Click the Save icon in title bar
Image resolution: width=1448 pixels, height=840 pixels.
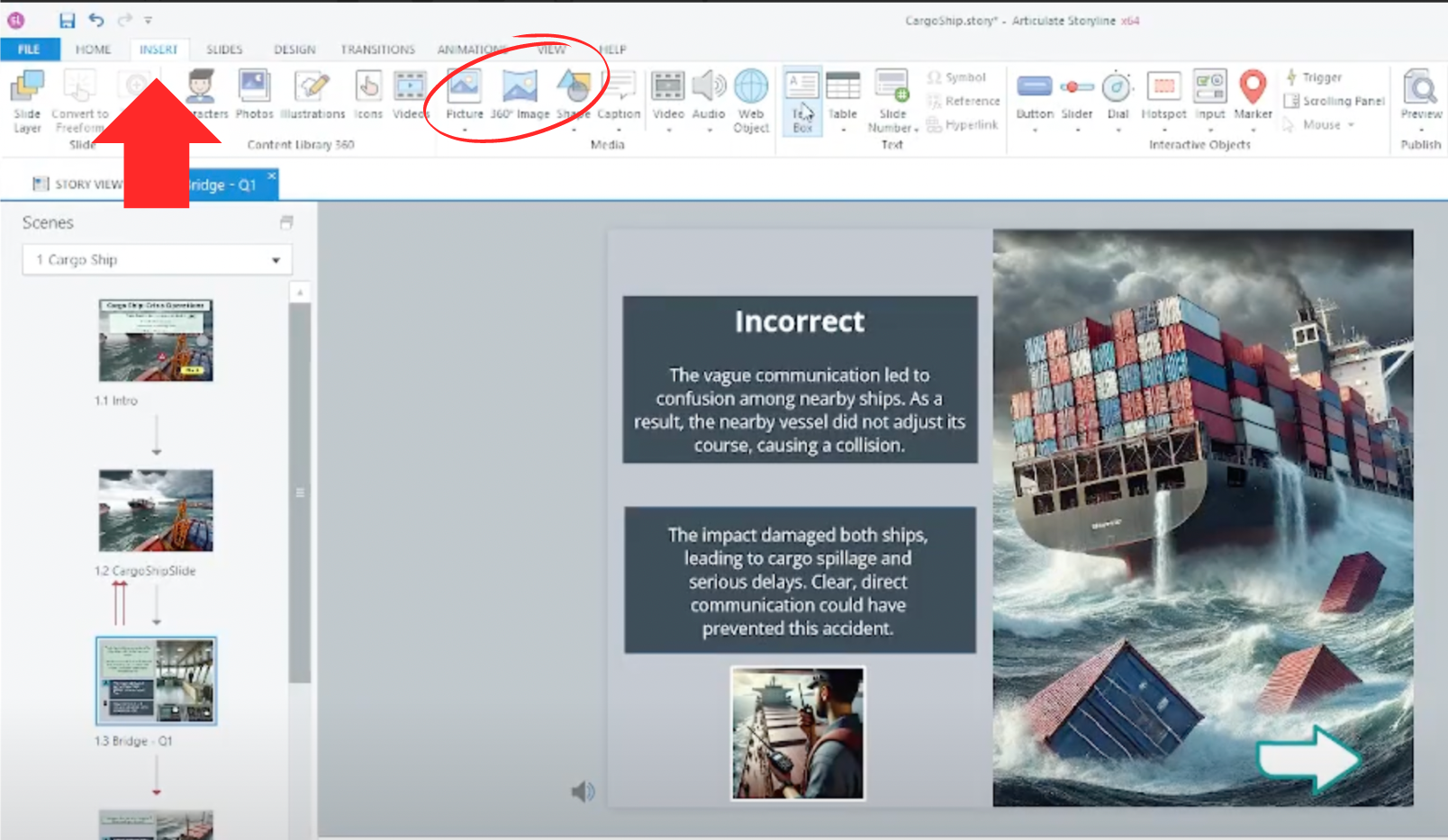point(67,20)
